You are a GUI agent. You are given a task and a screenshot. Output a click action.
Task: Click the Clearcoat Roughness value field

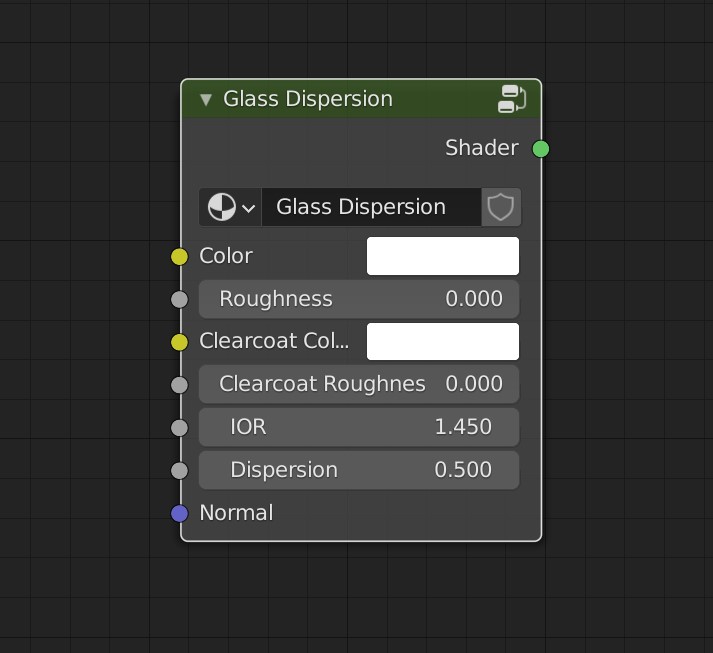point(359,384)
